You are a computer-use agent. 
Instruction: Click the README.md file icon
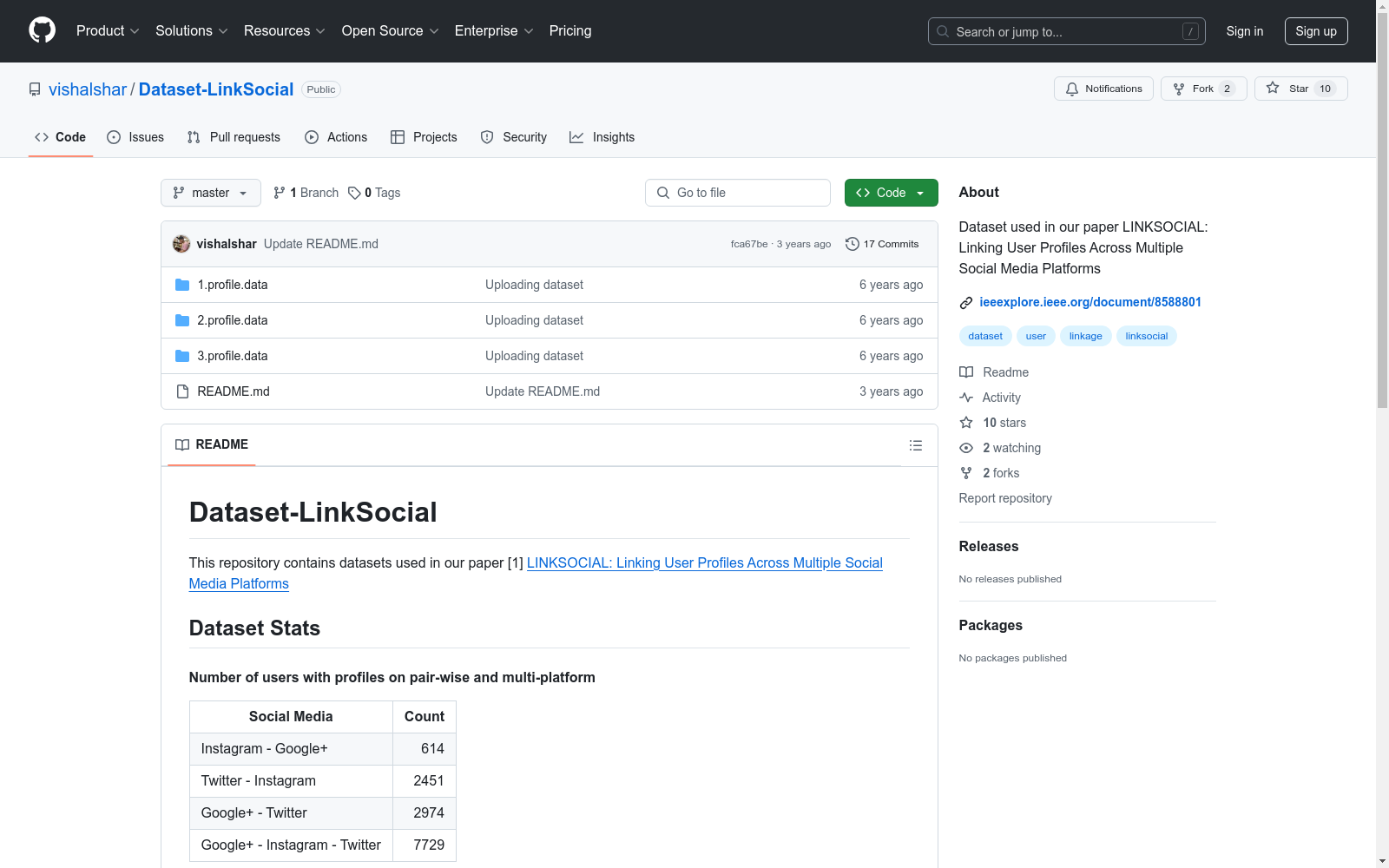coord(182,391)
